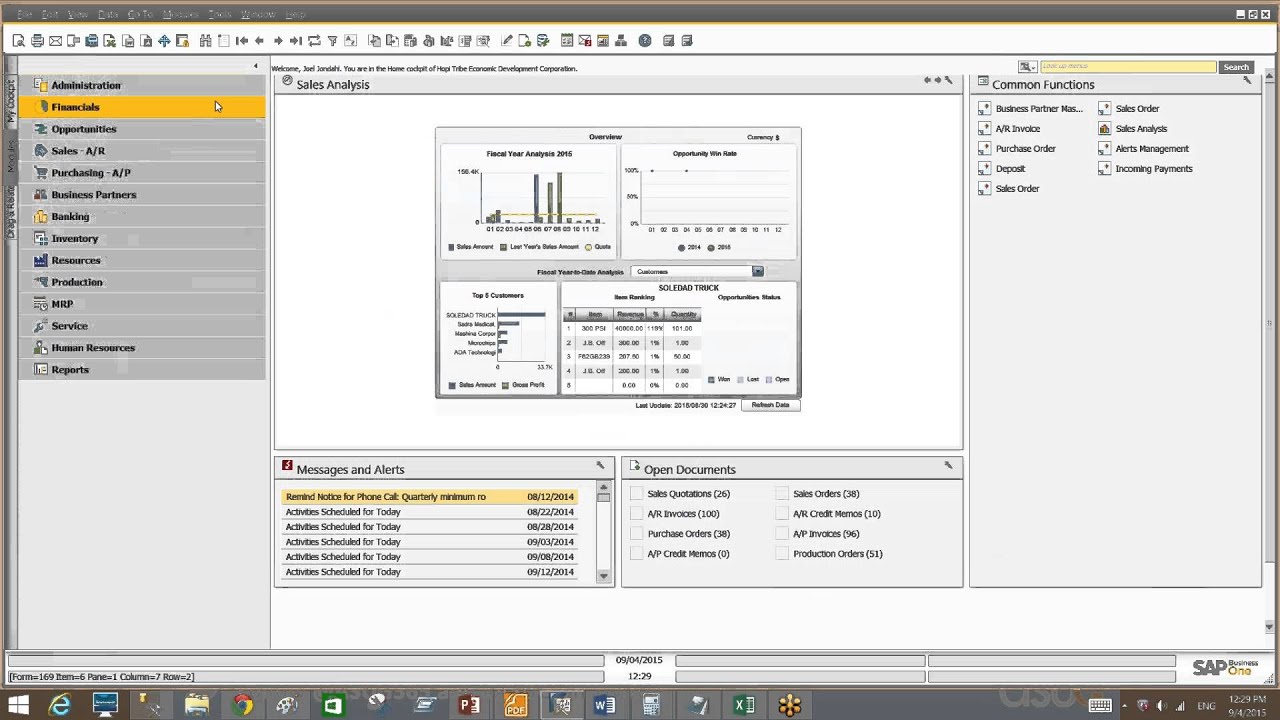Open Purchase Order in Common Functions
The height and width of the screenshot is (720, 1280).
point(1025,149)
